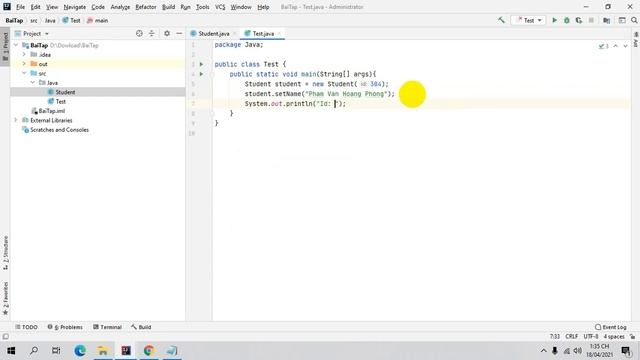Open the VCS menu
This screenshot has height=360, width=640.
[220, 7]
